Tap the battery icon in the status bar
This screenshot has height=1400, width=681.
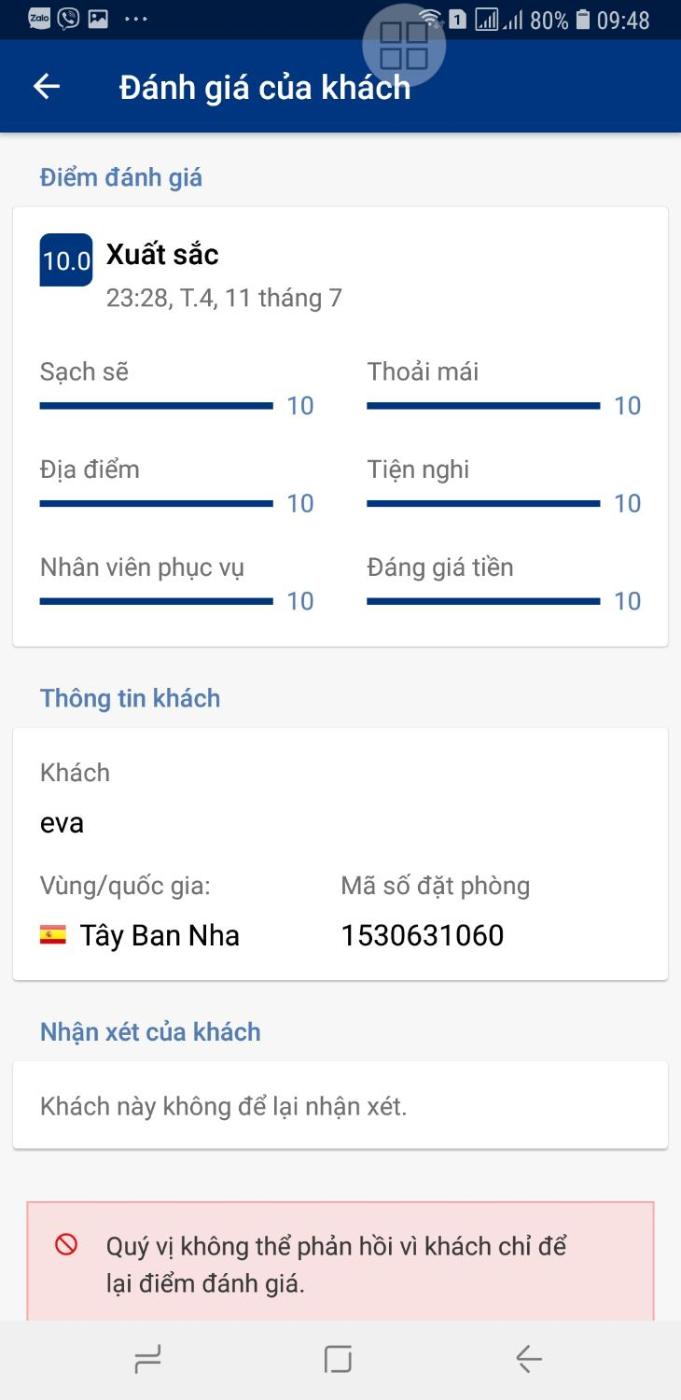coord(583,20)
